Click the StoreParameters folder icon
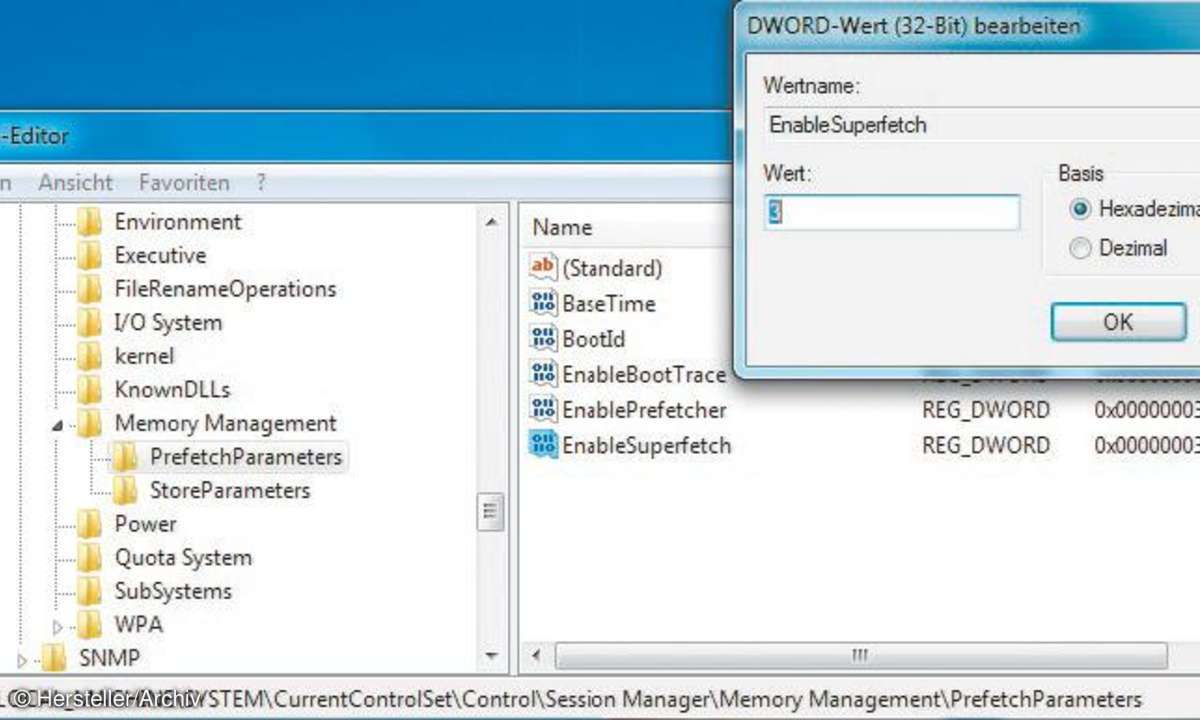This screenshot has width=1200, height=720. (x=125, y=490)
